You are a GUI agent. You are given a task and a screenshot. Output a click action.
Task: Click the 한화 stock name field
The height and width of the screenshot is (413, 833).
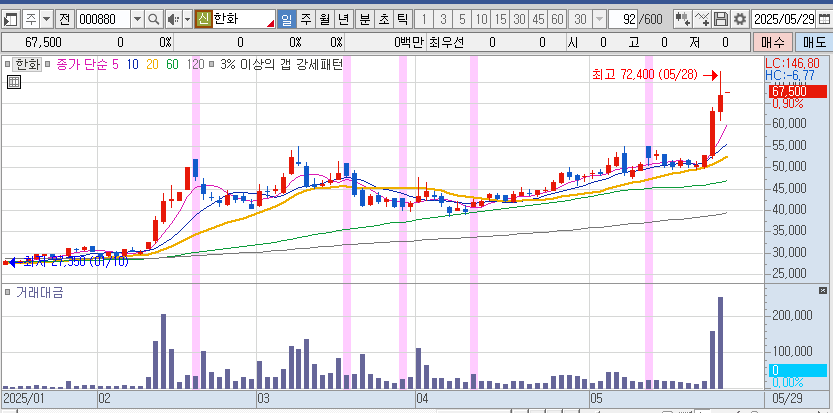243,20
